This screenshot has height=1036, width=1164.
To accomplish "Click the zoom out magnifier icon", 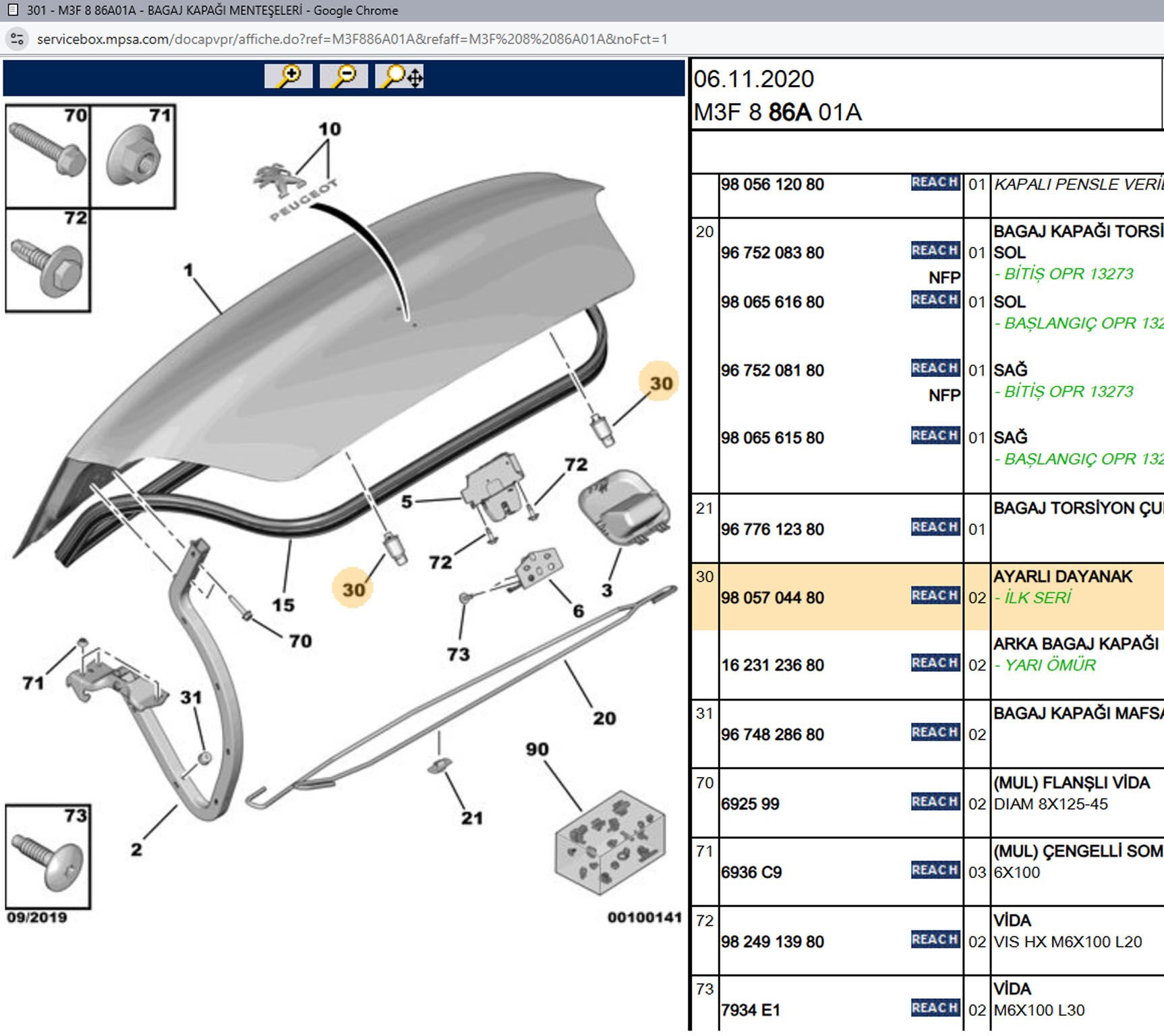I will pos(344,76).
